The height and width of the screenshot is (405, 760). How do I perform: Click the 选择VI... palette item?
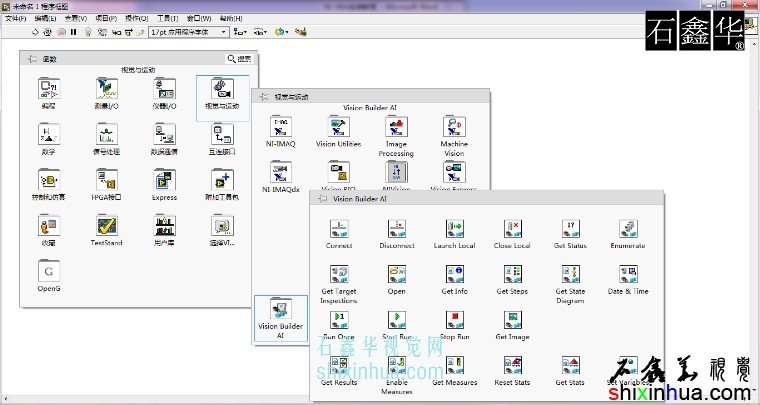pos(222,230)
